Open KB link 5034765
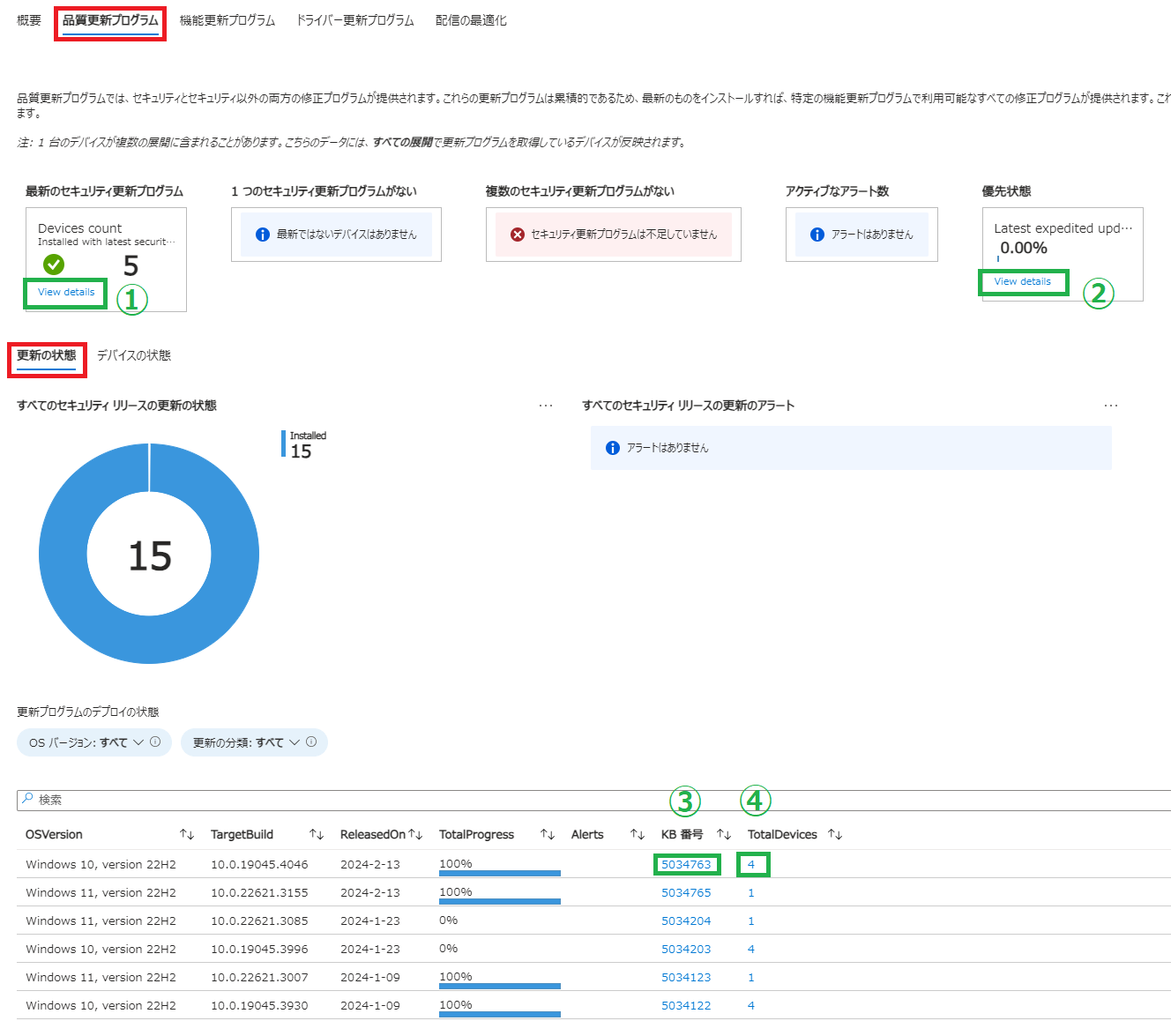Image resolution: width=1171 pixels, height=1036 pixels. point(686,892)
